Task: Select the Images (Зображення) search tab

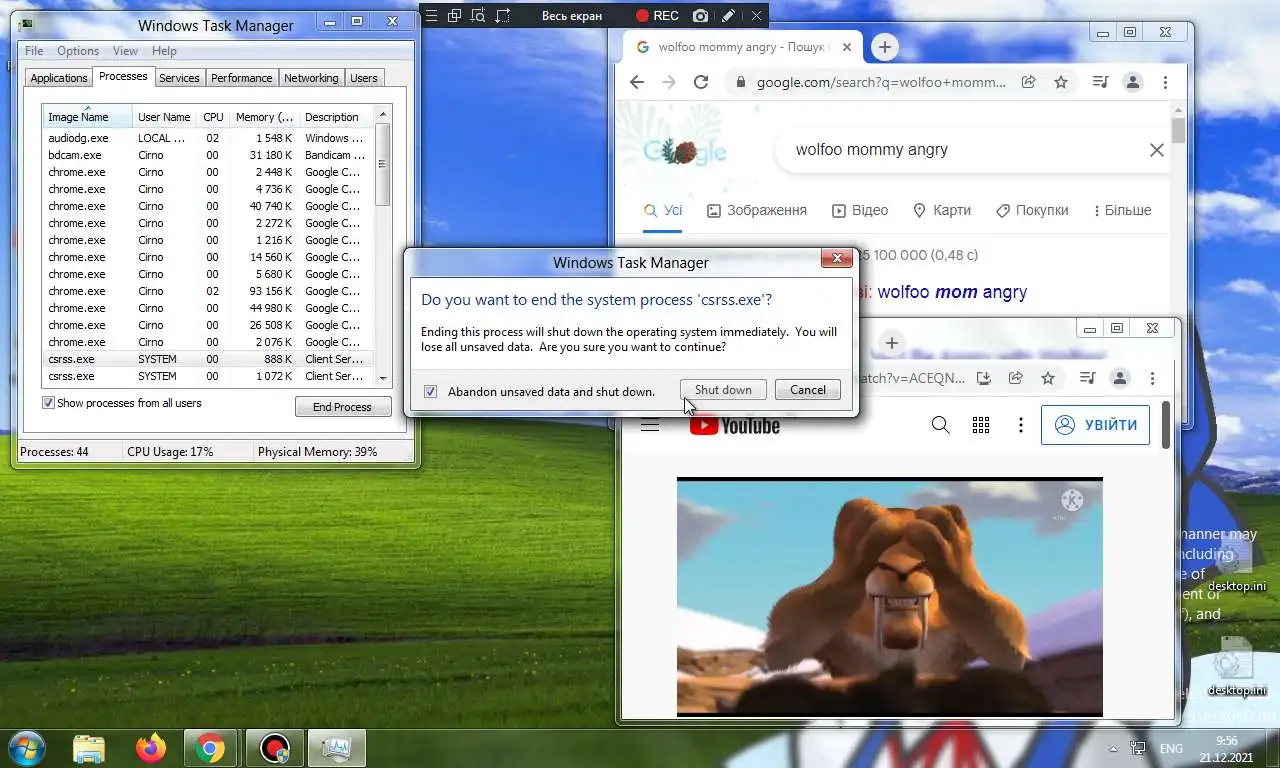Action: 756,210
